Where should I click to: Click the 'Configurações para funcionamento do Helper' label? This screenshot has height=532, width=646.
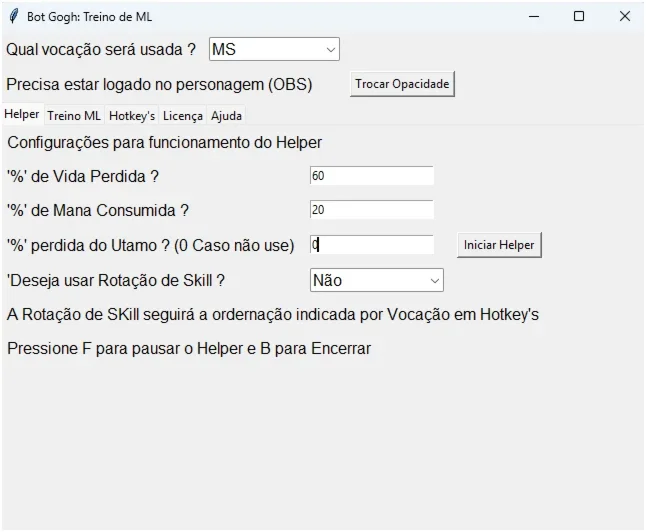point(164,143)
